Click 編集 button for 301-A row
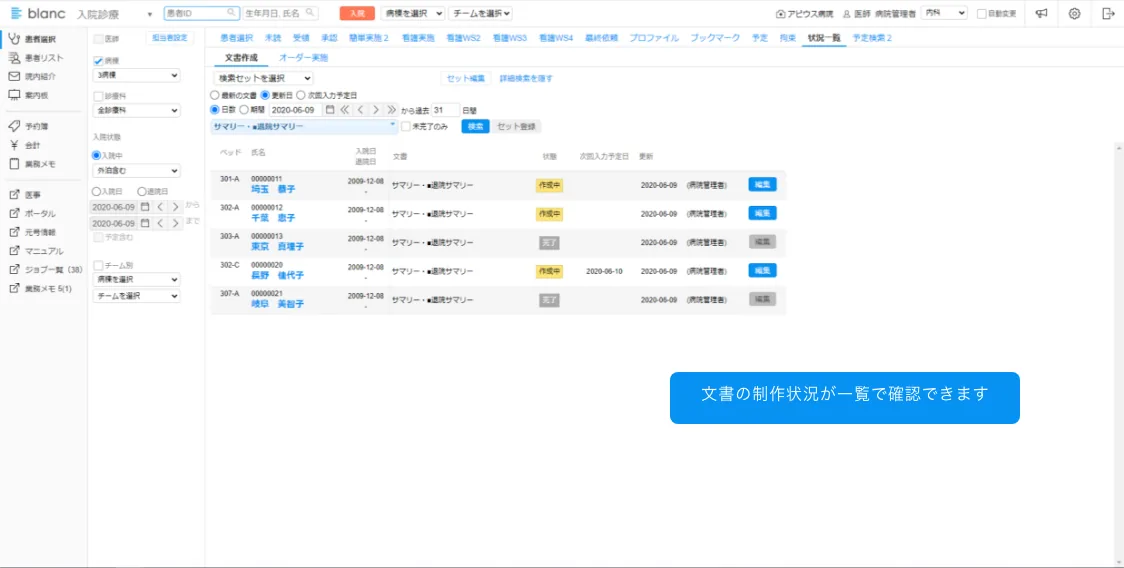1124x568 pixels. pyautogui.click(x=763, y=184)
